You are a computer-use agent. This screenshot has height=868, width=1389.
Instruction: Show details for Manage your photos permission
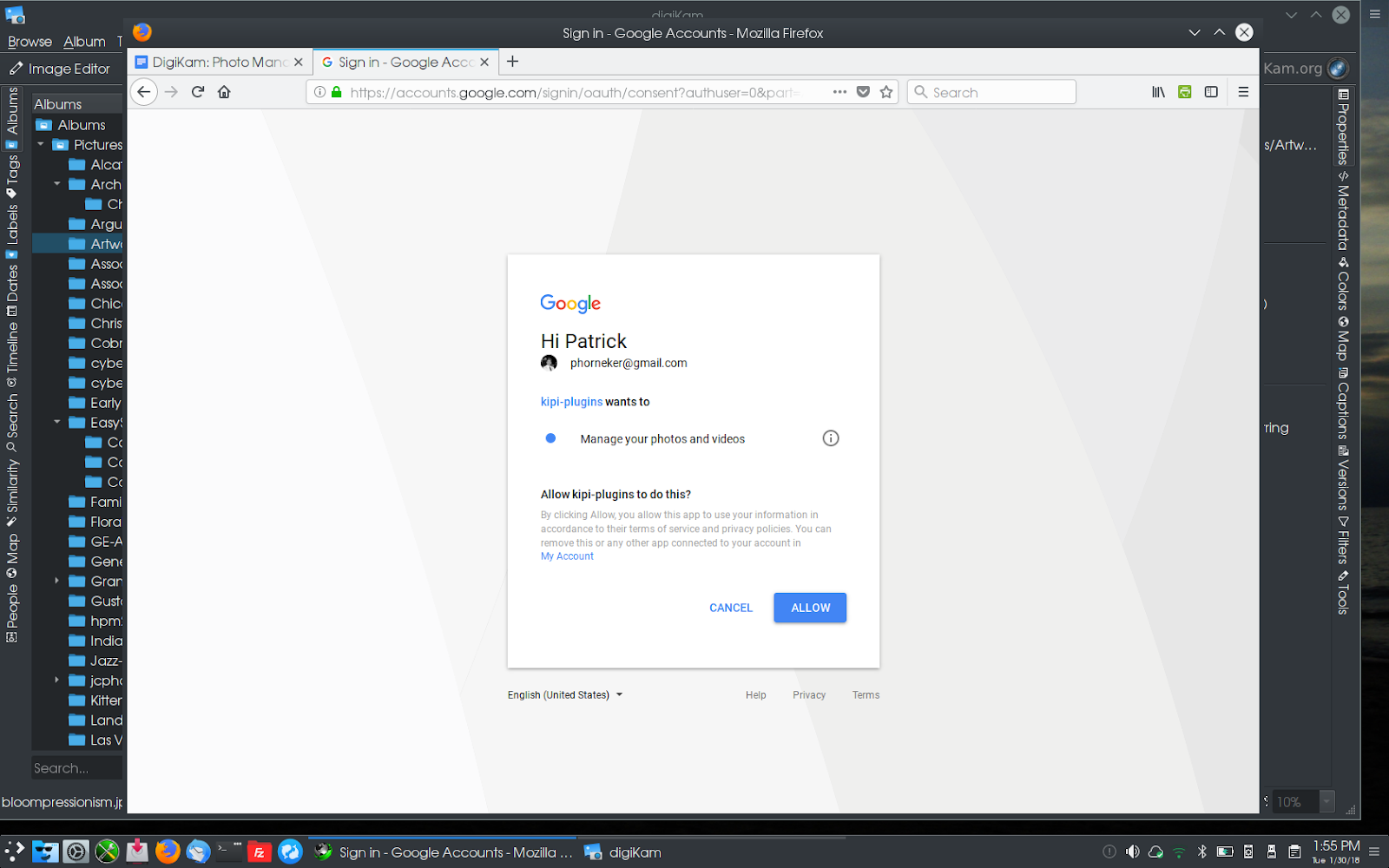click(831, 438)
